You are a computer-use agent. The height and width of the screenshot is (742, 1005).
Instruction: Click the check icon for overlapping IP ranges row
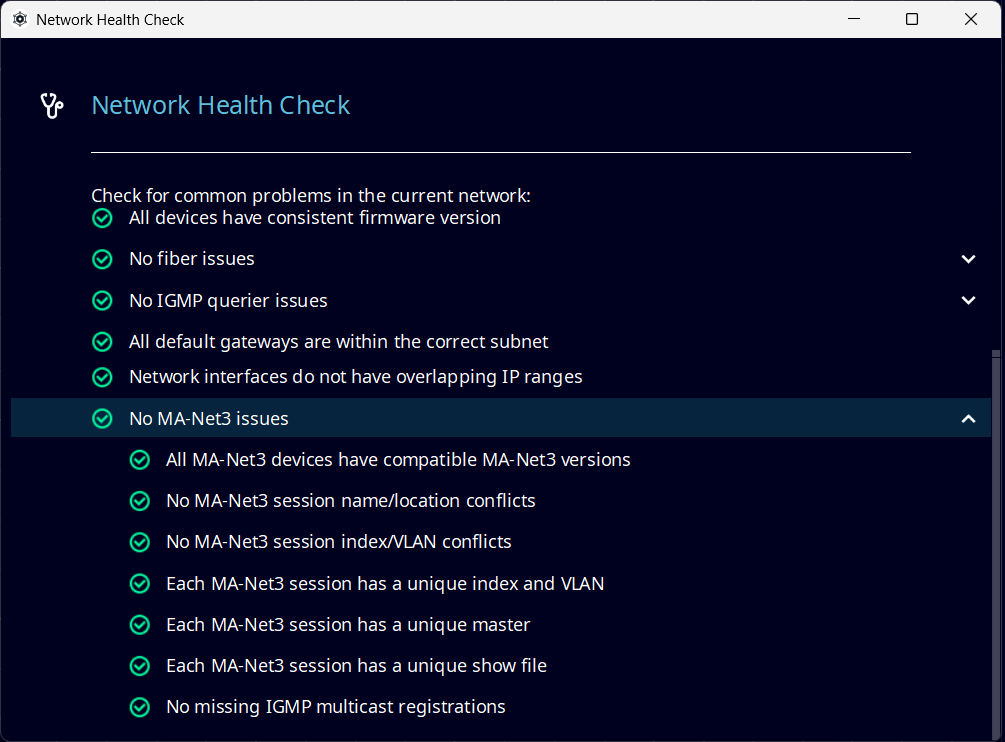coord(102,377)
